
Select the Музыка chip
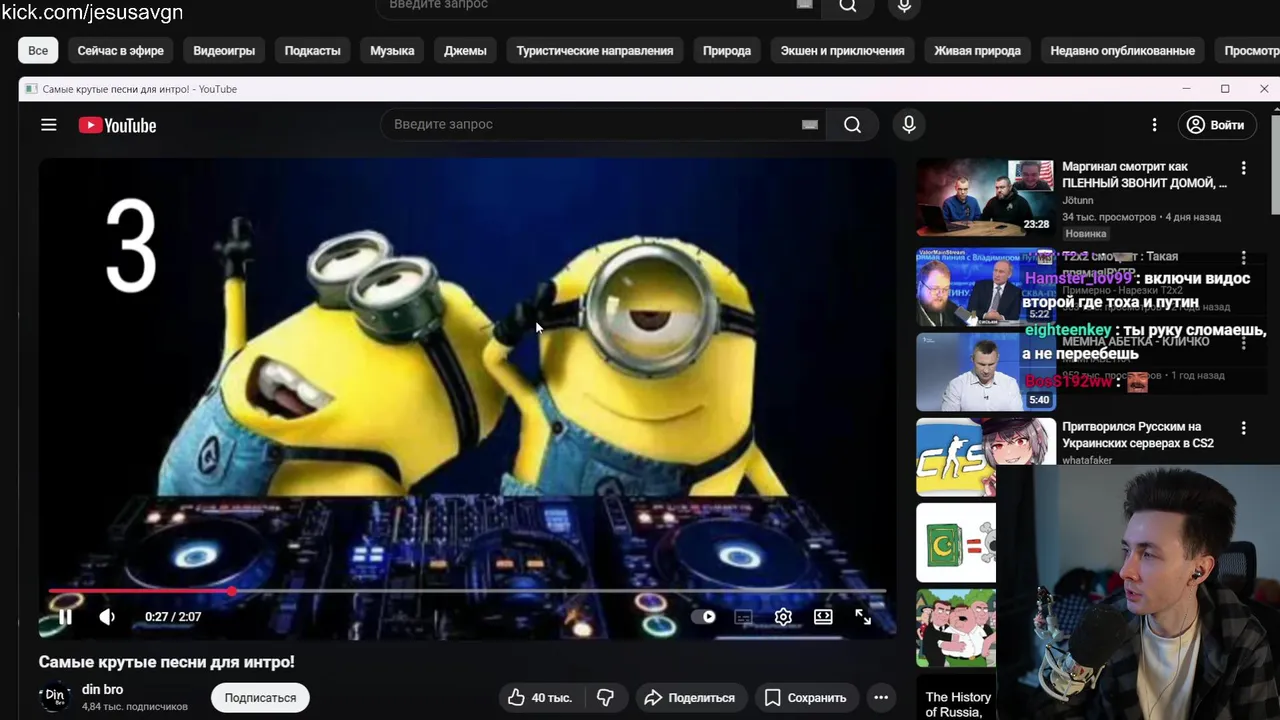(392, 50)
